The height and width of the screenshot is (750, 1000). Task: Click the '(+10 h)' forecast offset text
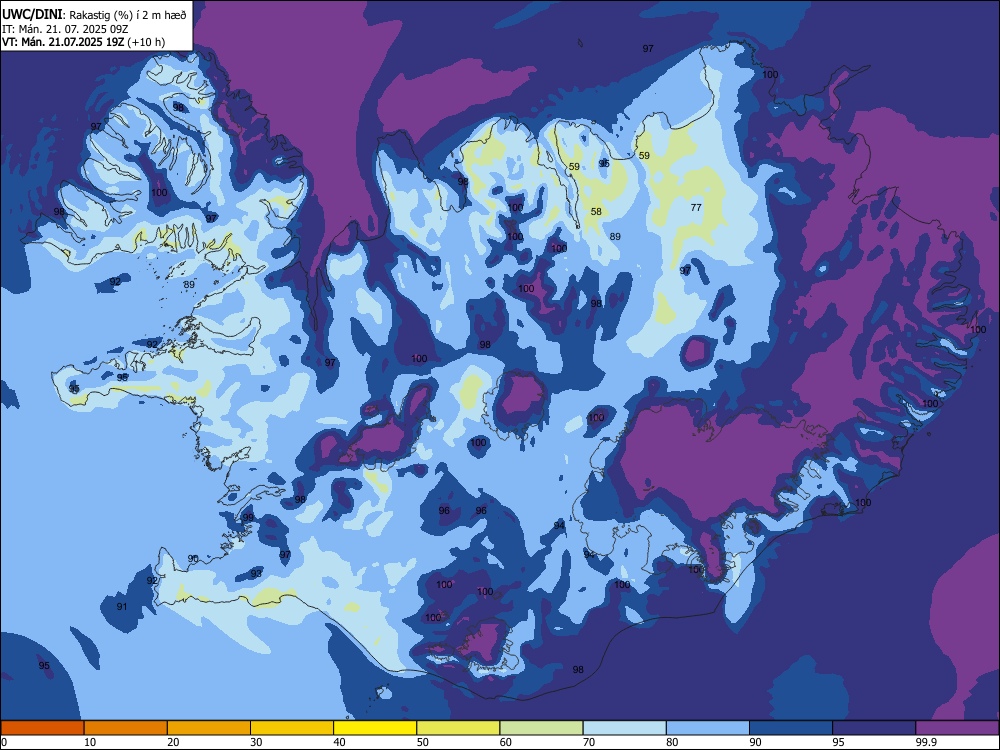pos(147,42)
